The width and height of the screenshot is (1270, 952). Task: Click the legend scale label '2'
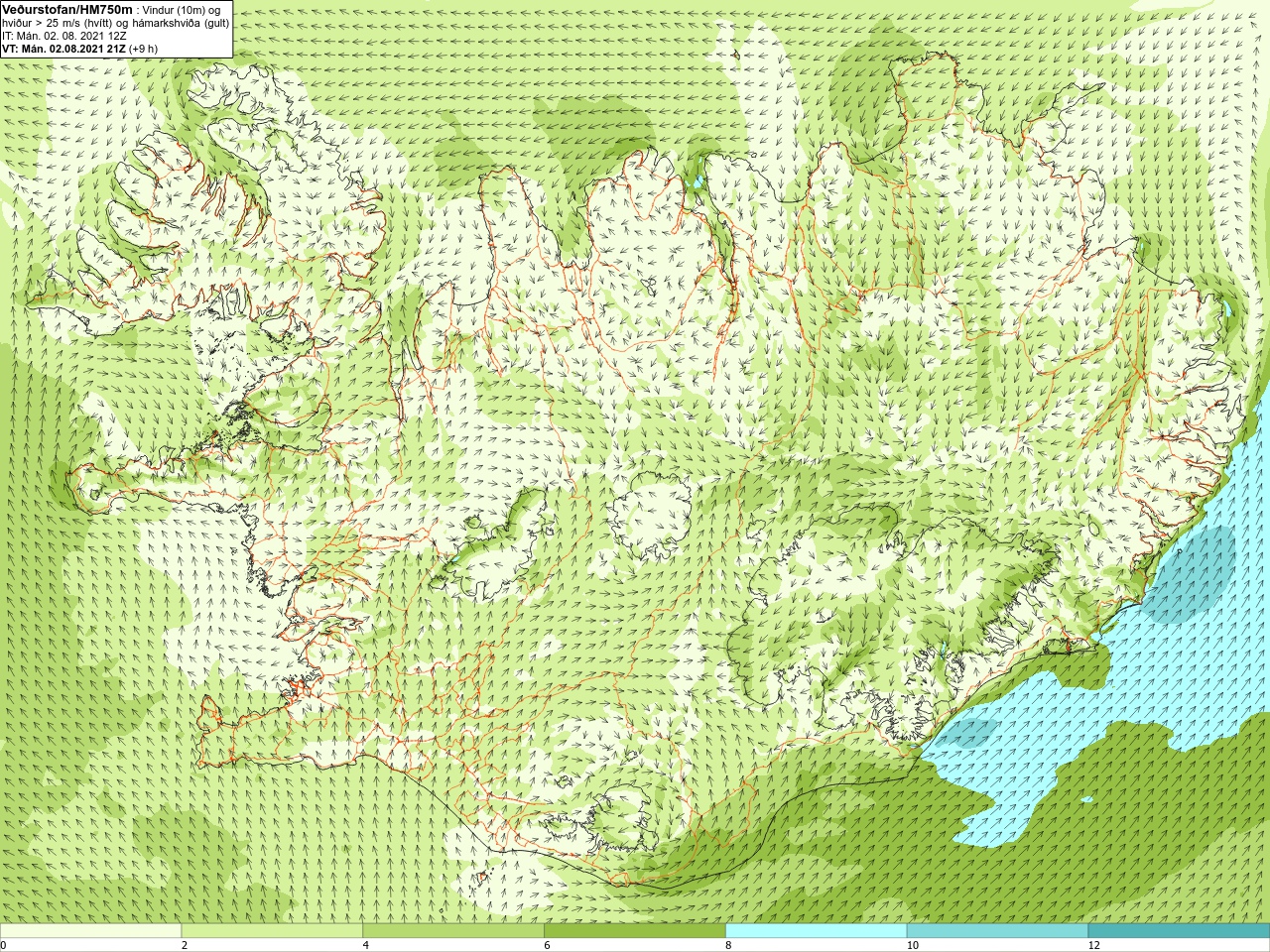[x=185, y=945]
